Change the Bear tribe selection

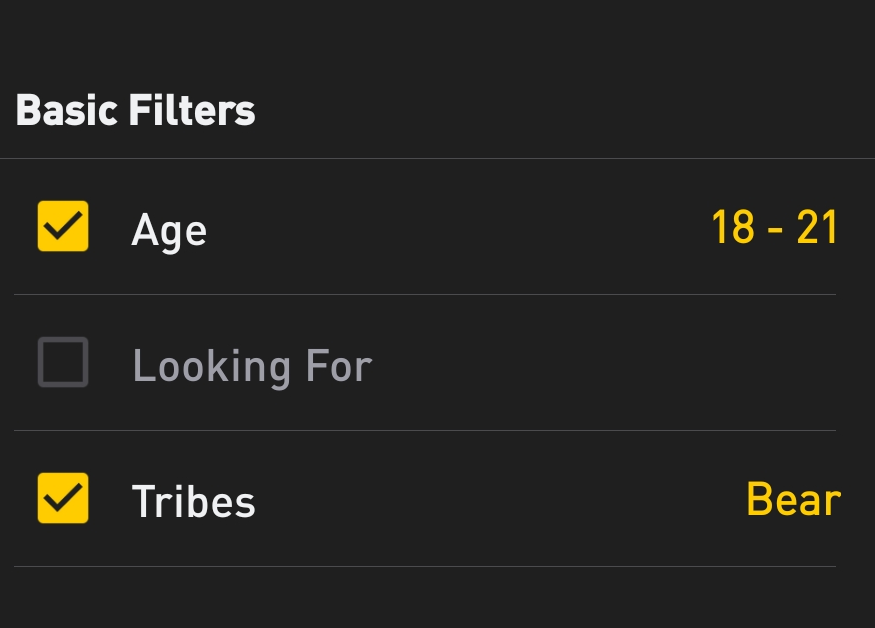tap(793, 499)
